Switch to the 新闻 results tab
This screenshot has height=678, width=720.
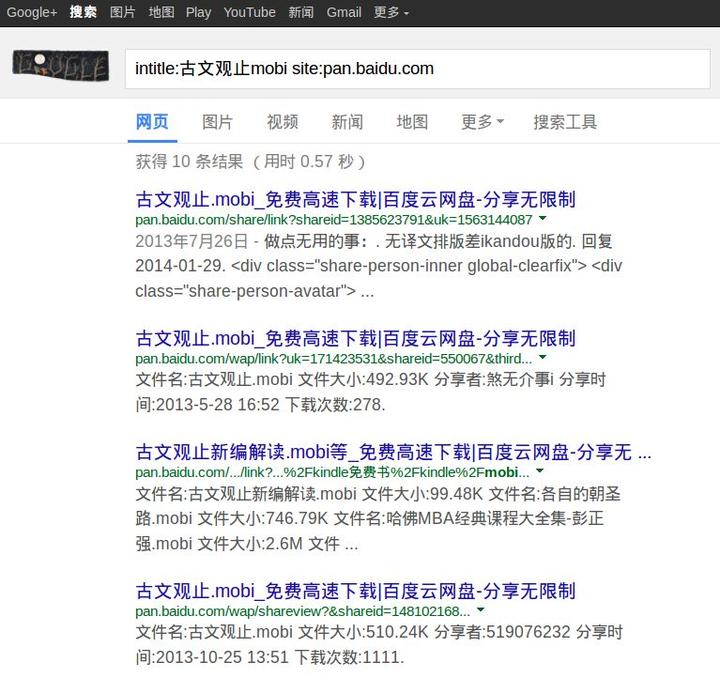(347, 122)
